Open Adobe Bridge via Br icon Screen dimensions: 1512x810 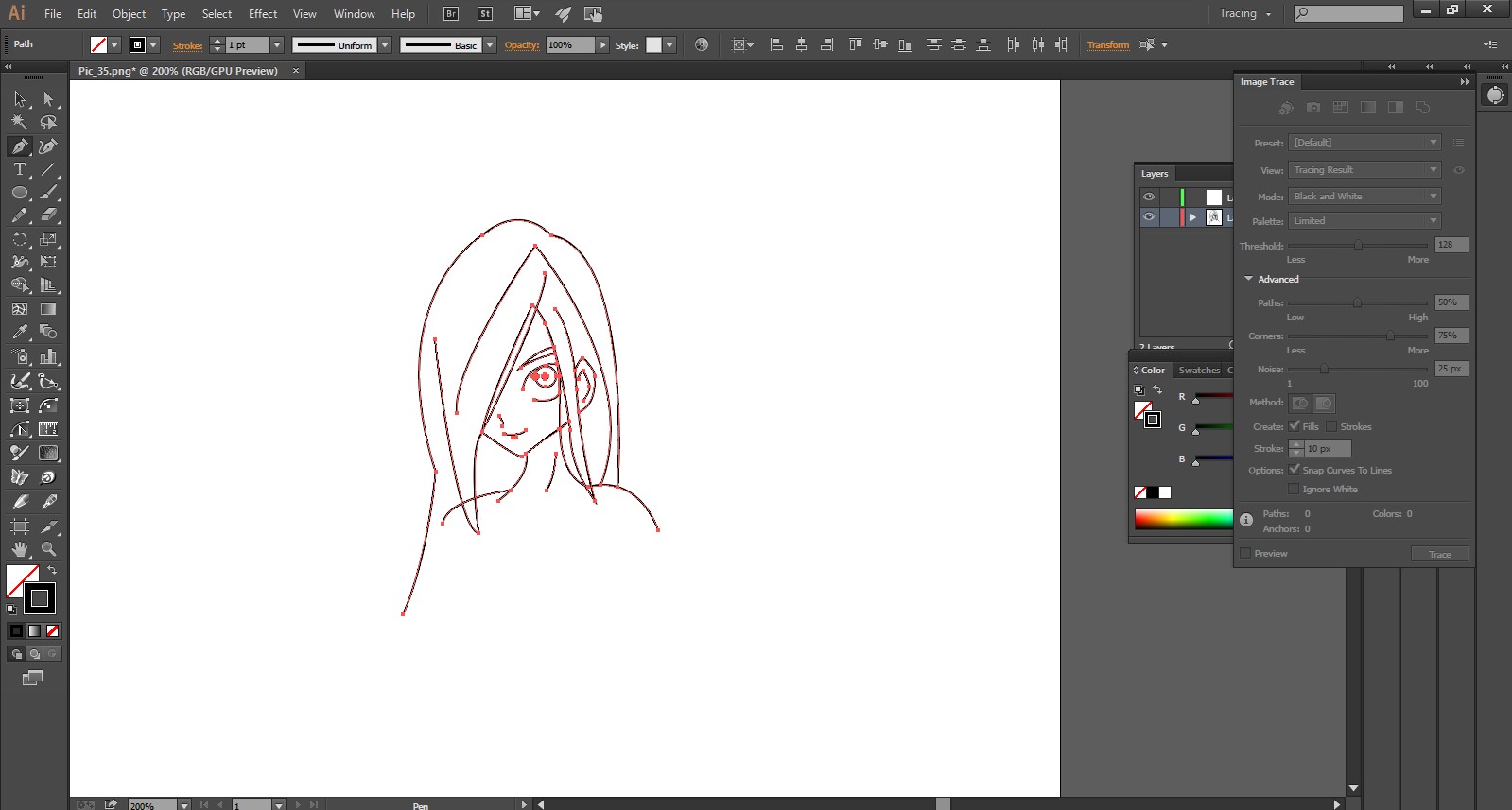pos(451,13)
